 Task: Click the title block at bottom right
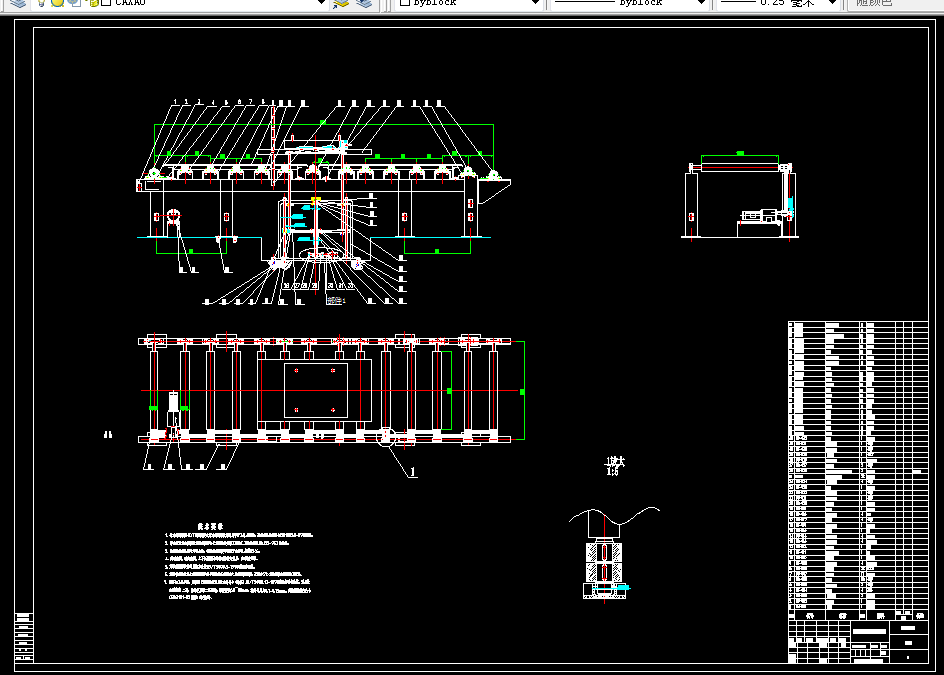pos(858,641)
